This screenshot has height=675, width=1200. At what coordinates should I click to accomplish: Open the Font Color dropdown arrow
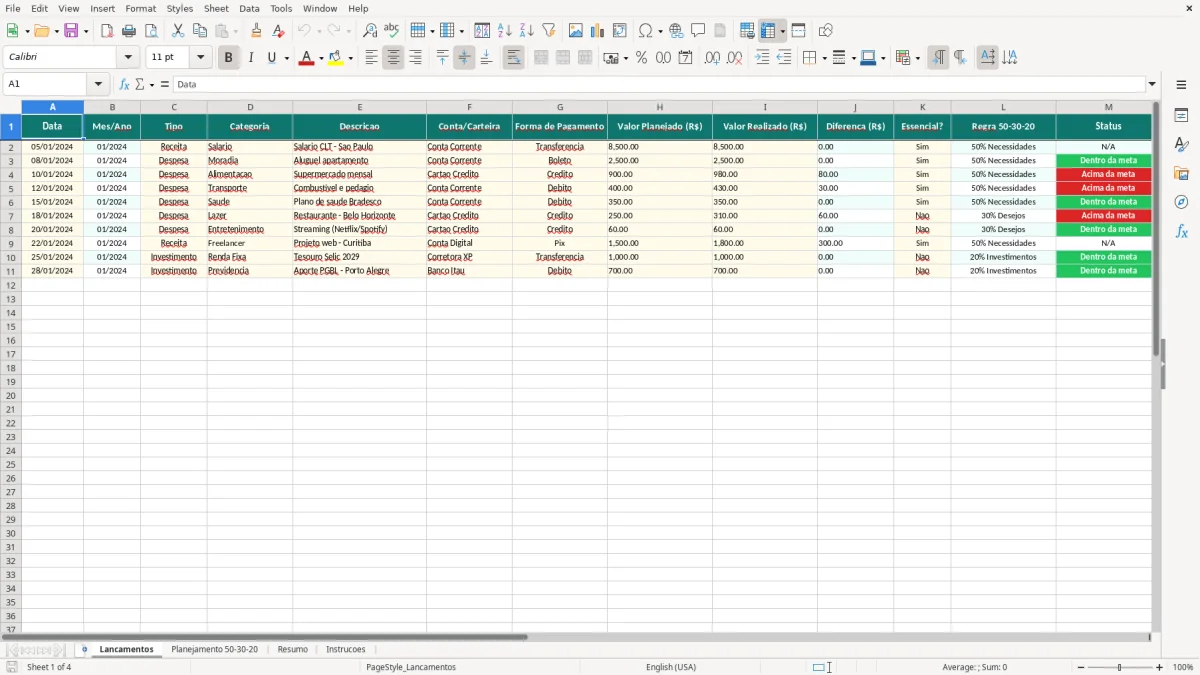point(320,58)
